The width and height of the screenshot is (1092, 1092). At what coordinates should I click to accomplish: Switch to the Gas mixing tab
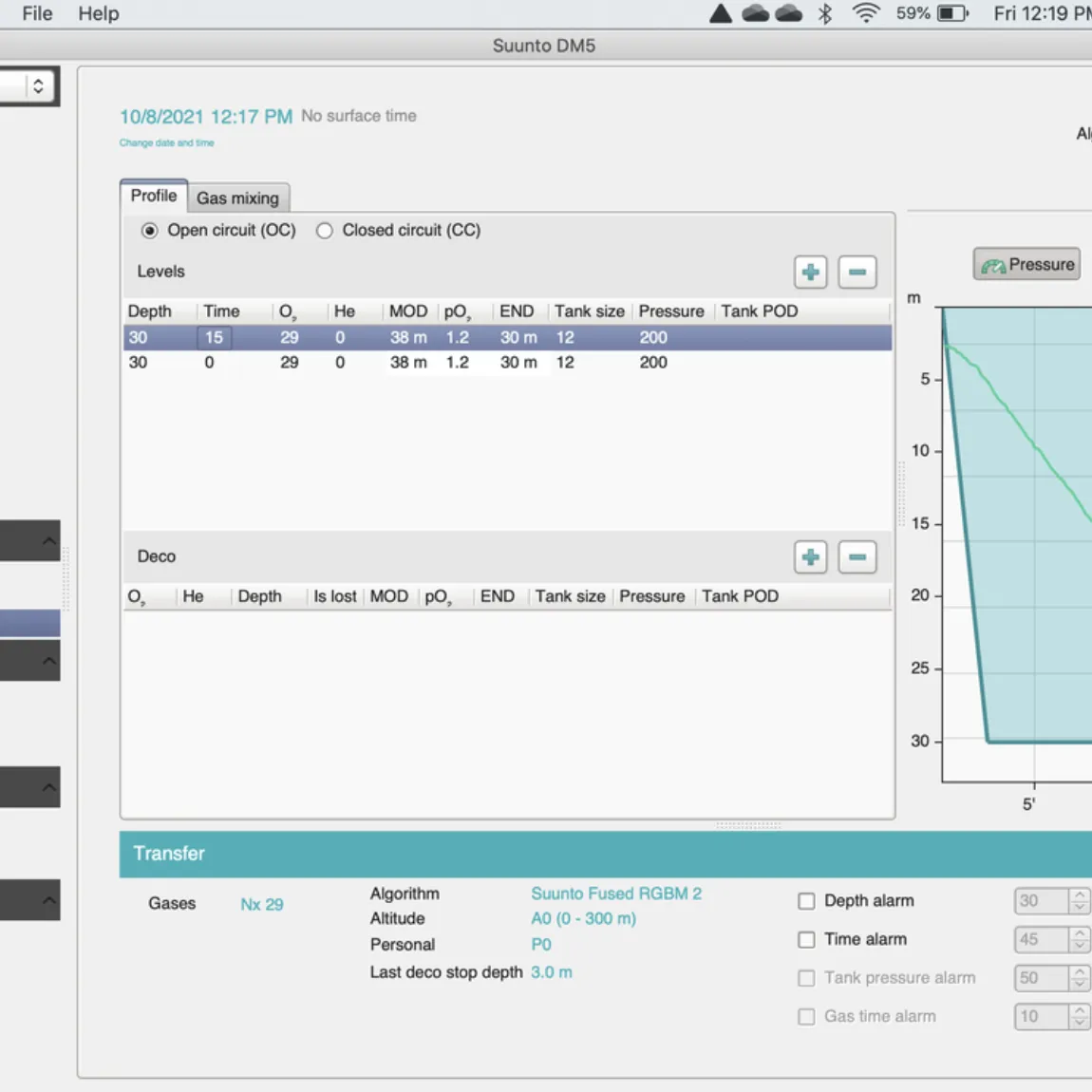(x=237, y=198)
